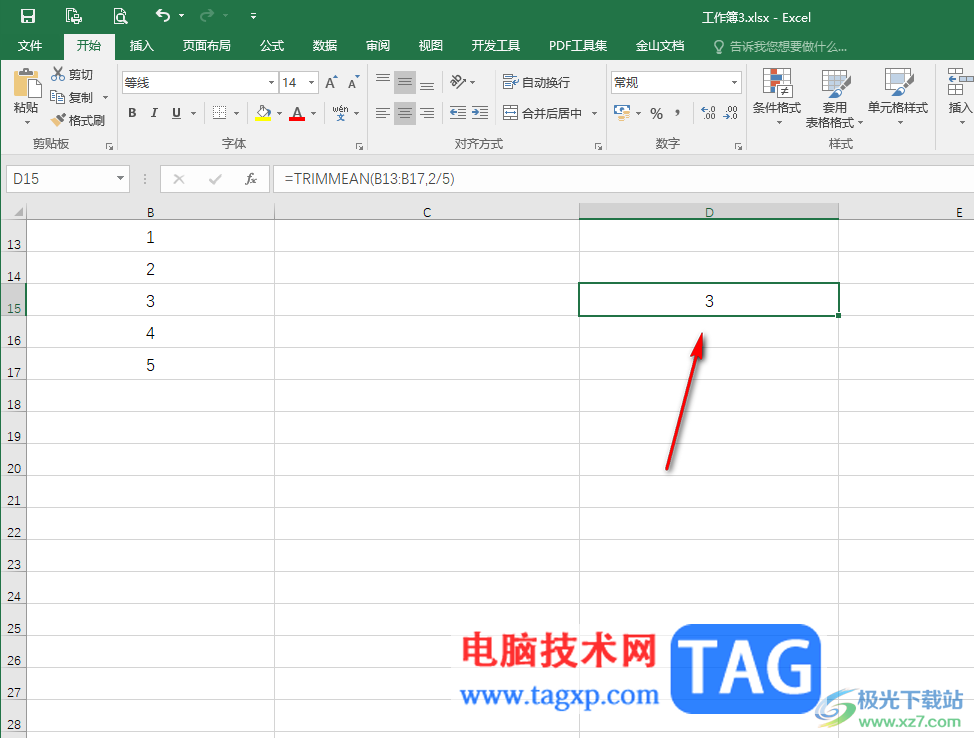Select column B header
This screenshot has height=738, width=974.
coord(150,212)
